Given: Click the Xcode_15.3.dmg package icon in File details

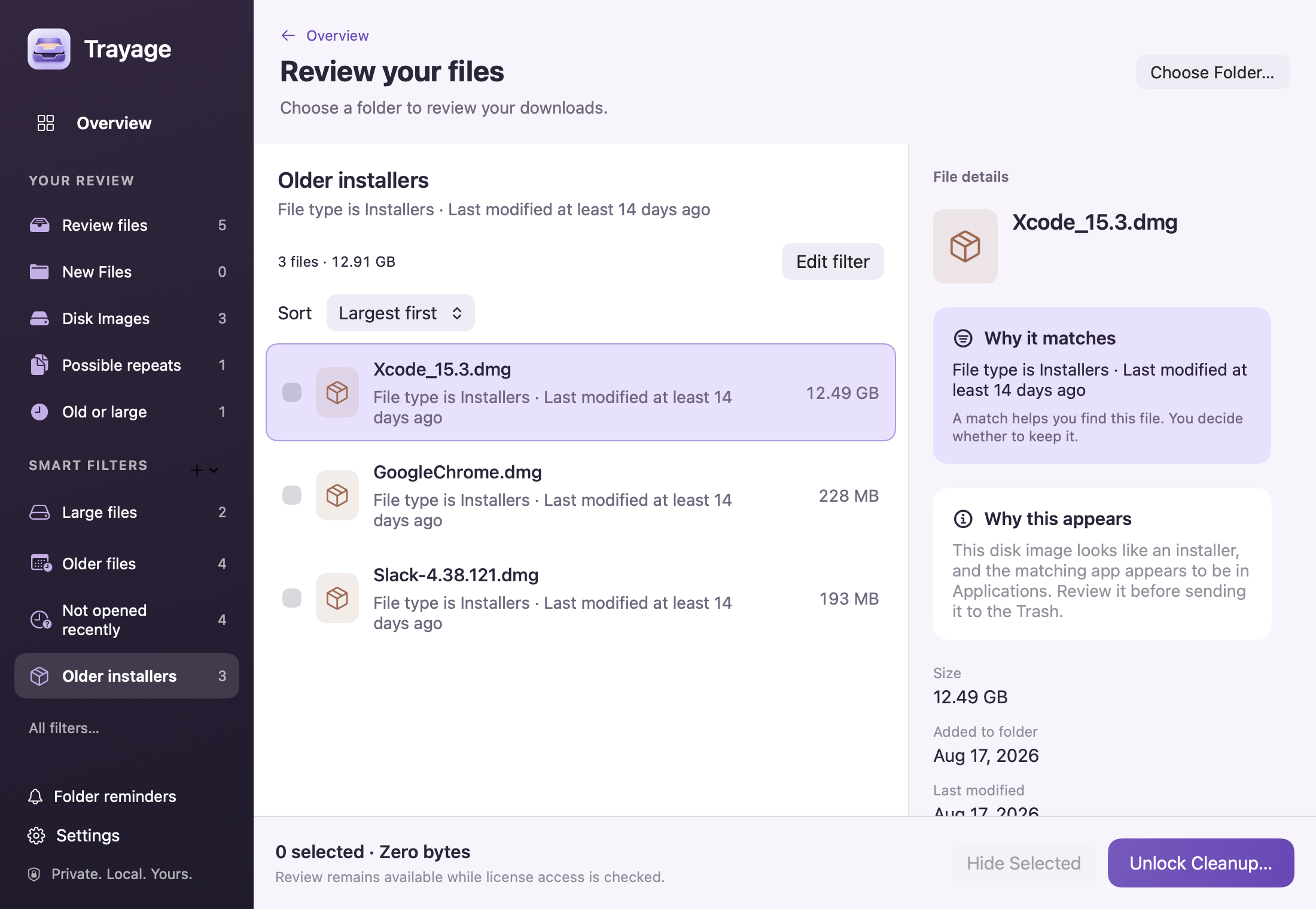Looking at the screenshot, I should (965, 246).
